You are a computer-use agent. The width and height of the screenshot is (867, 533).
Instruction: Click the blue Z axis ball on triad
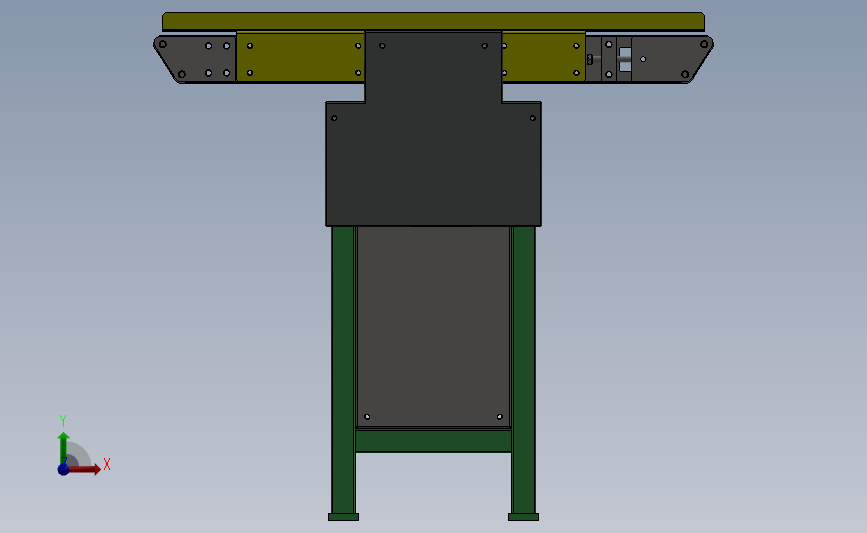click(x=63, y=470)
